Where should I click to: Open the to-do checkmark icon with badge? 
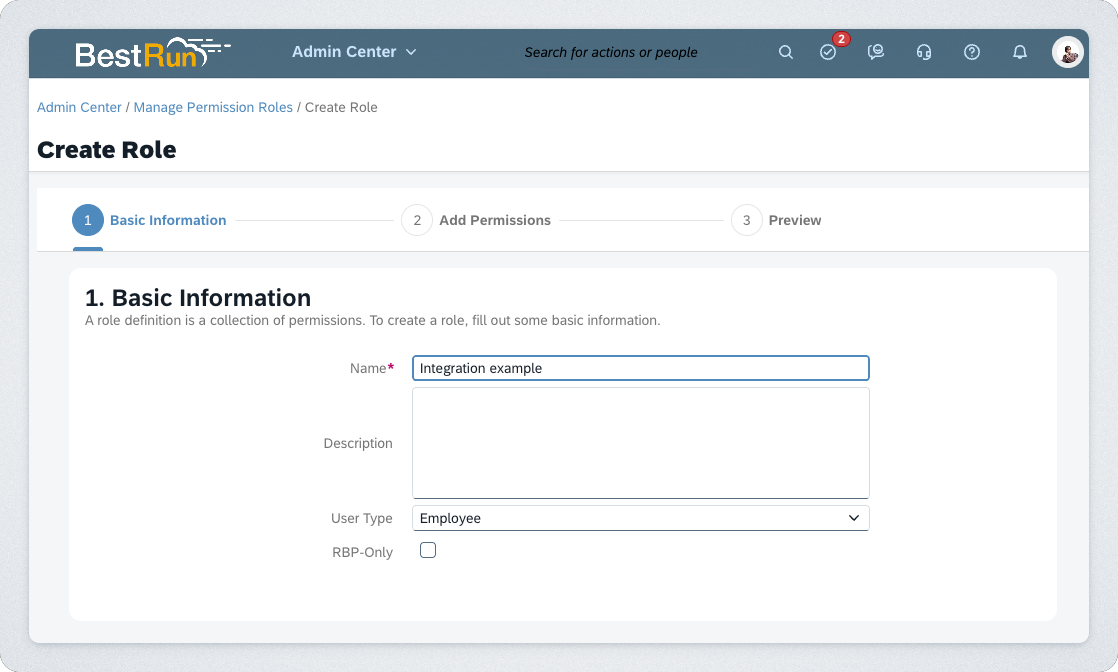828,52
